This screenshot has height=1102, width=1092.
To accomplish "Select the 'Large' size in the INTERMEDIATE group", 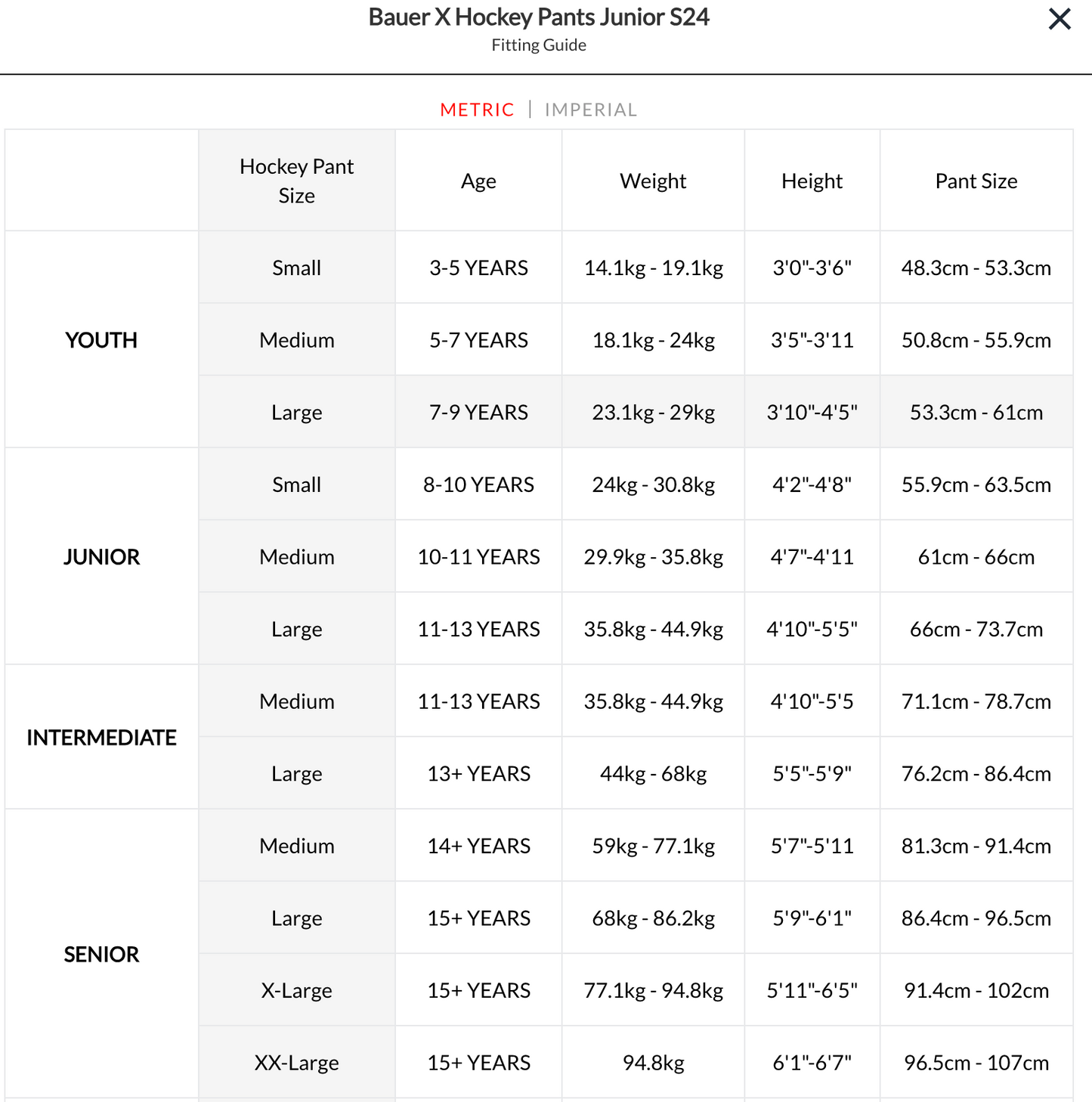I will pos(297,773).
